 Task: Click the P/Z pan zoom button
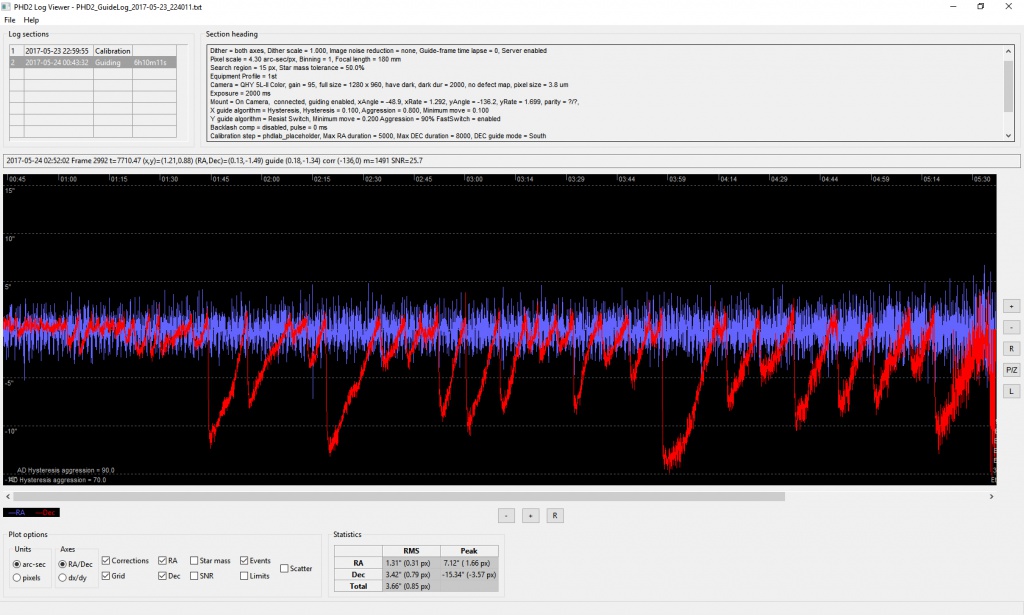click(x=1012, y=370)
